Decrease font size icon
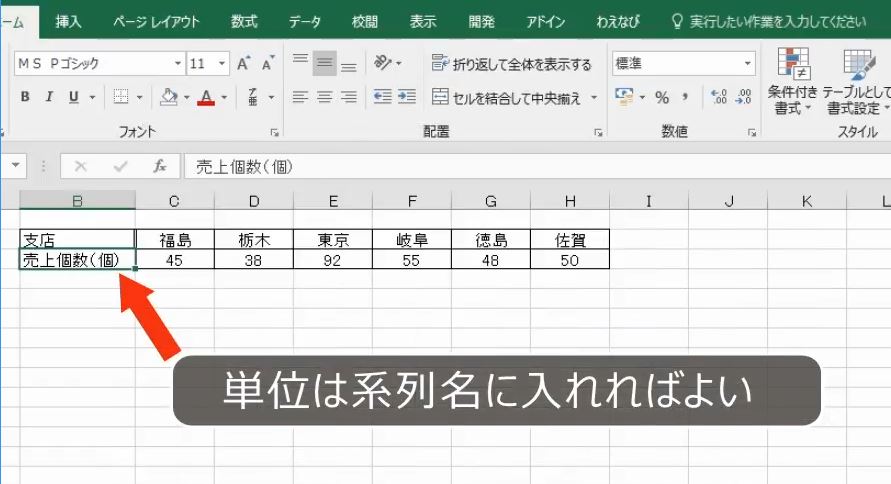The width and height of the screenshot is (891, 484). coord(268,64)
